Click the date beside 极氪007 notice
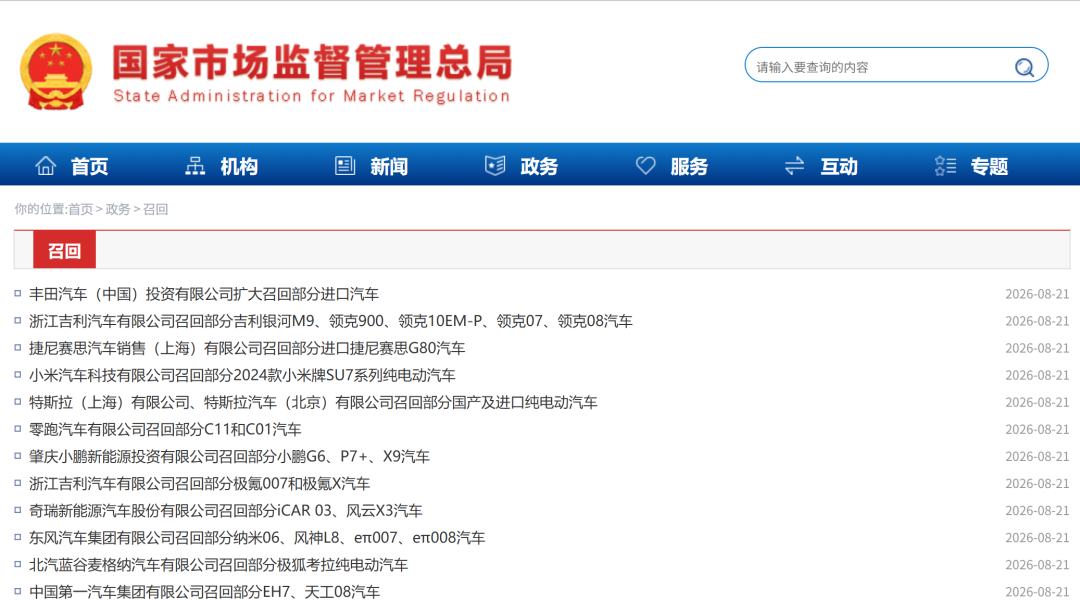This screenshot has width=1080, height=600. 1037,484
